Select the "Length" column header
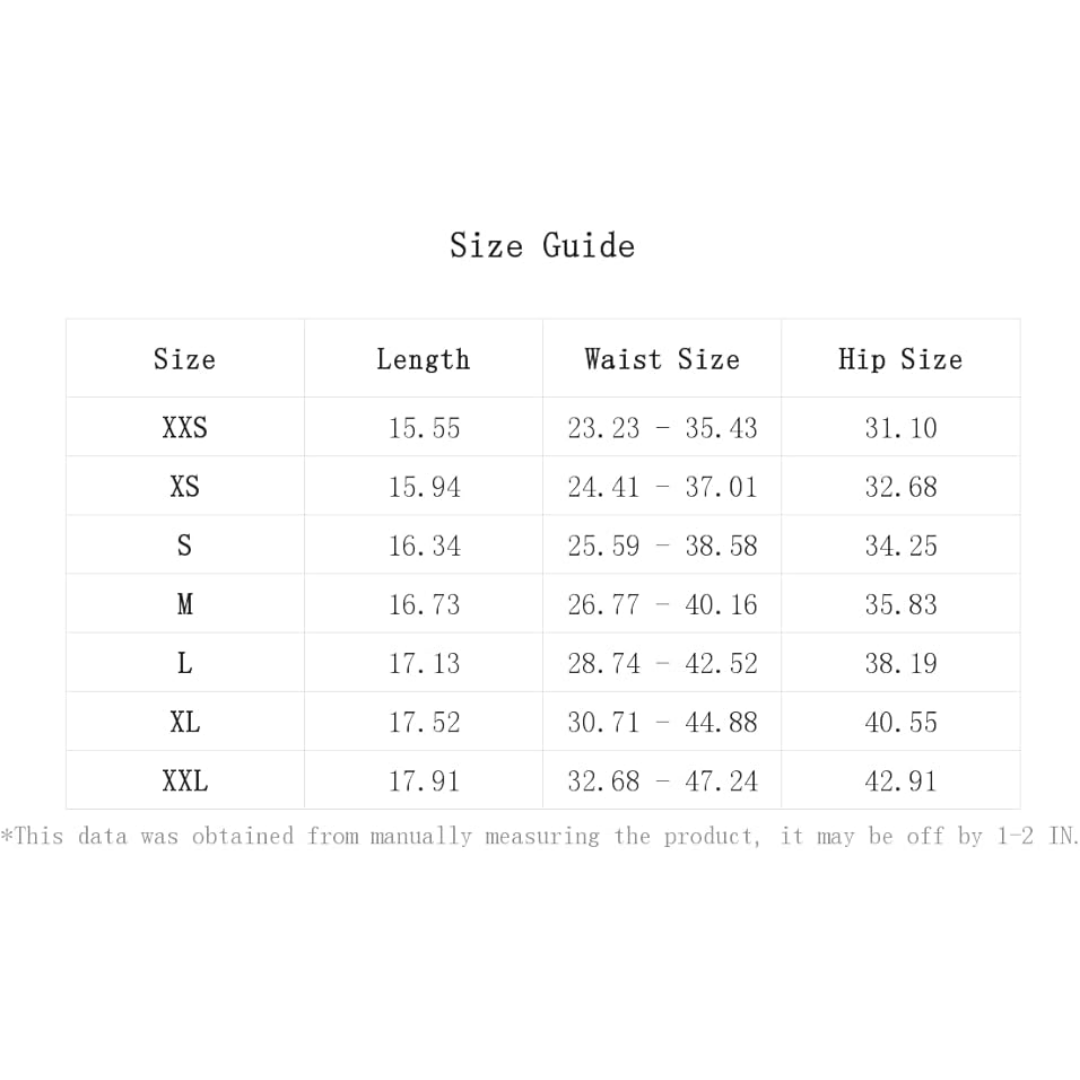Screen dimensions: 1080x1080 pyautogui.click(x=423, y=359)
